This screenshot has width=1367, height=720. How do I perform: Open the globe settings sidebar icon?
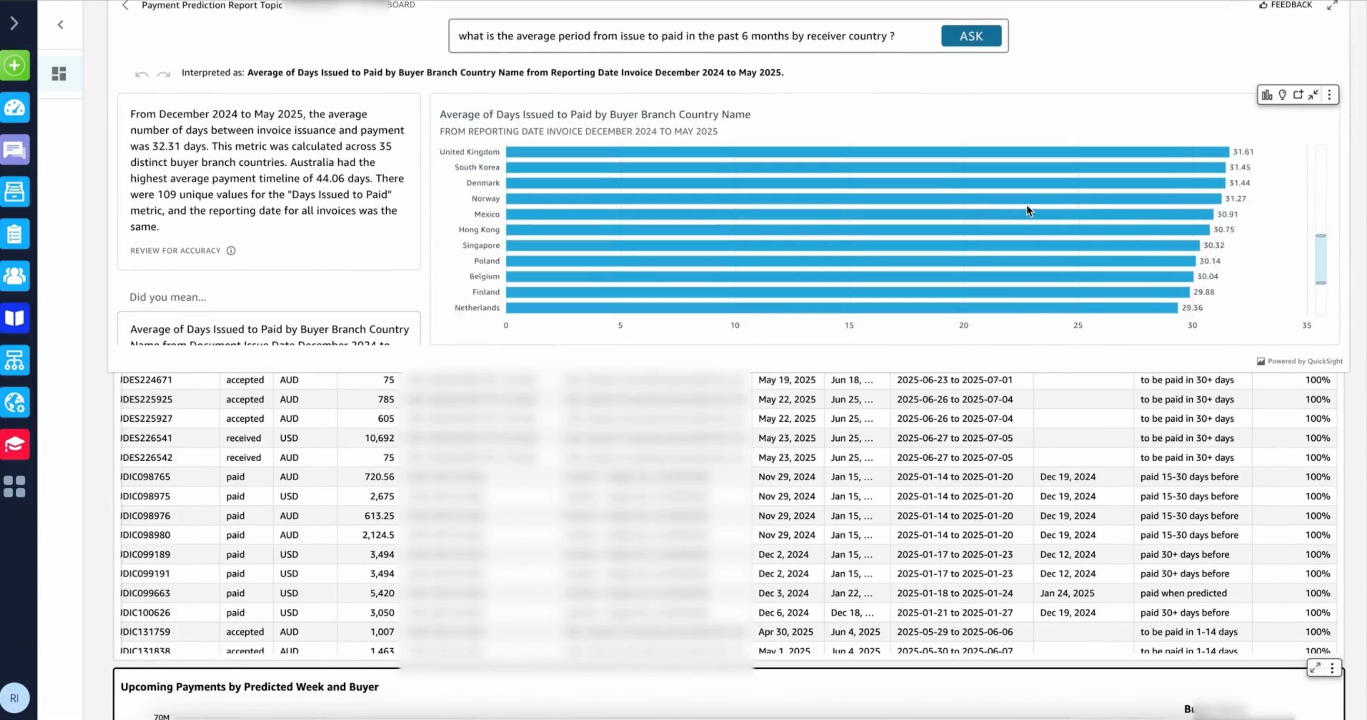click(x=15, y=402)
